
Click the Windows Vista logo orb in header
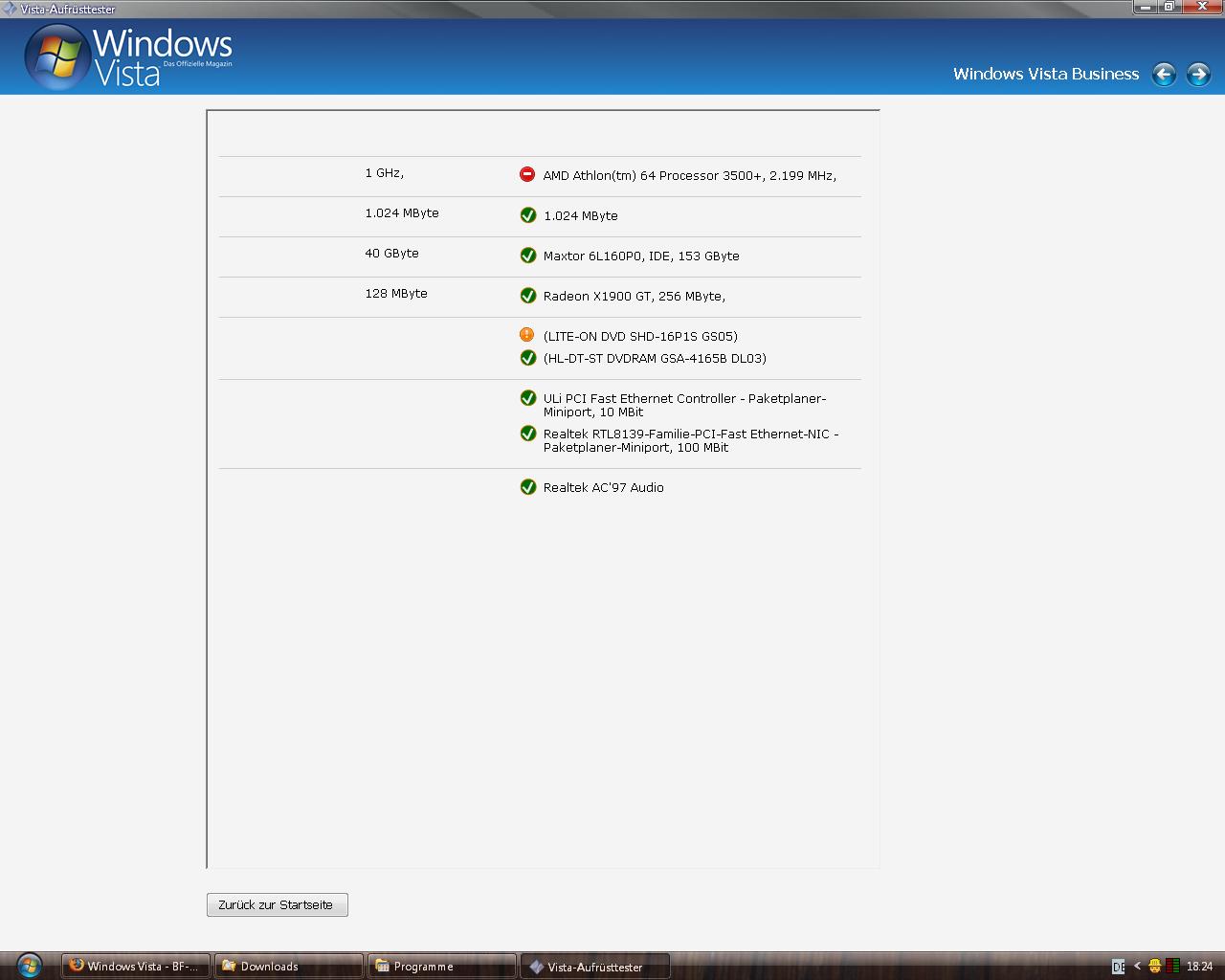click(x=57, y=57)
